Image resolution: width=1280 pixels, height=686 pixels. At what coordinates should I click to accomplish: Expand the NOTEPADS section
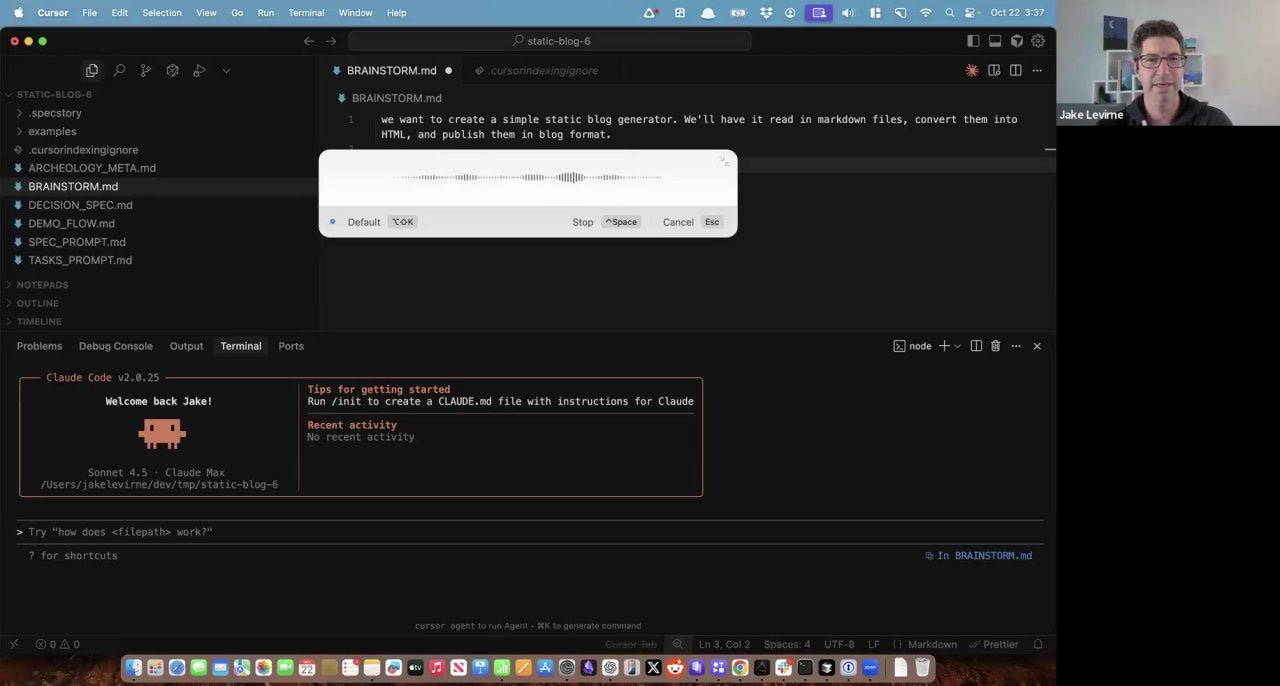click(42, 285)
